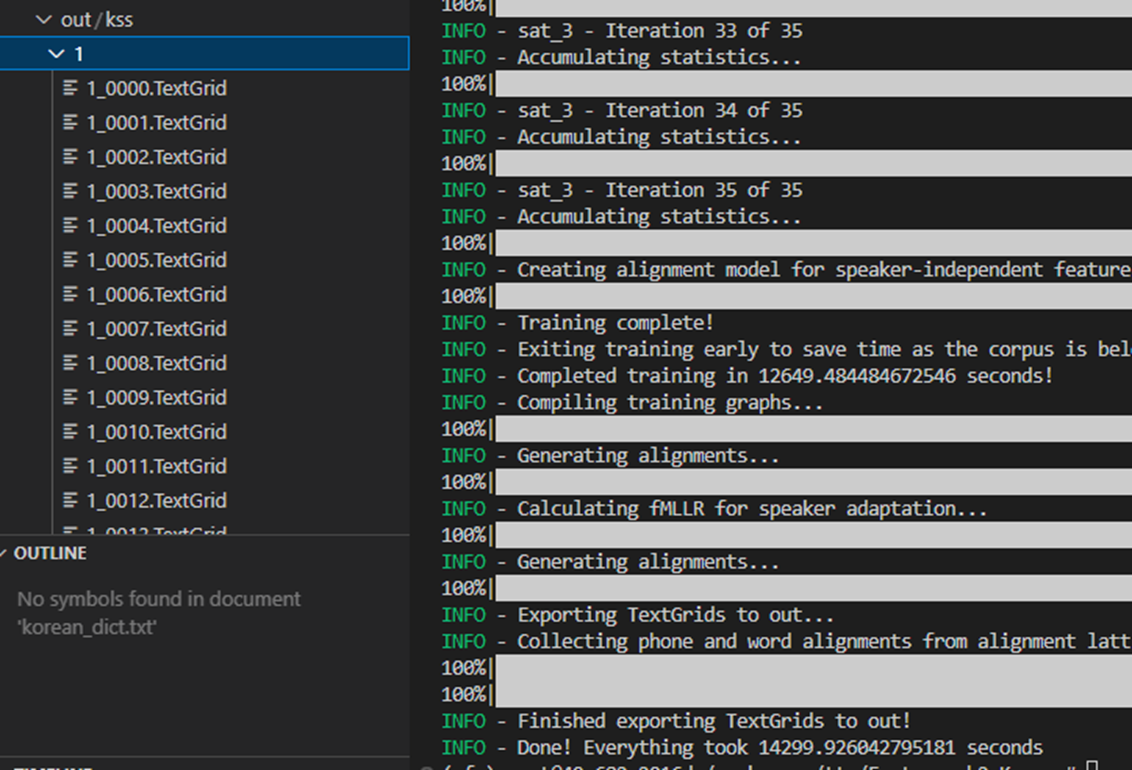Click file icon beside 1_0003.TextGrid
The width and height of the screenshot is (1132, 770).
tap(70, 191)
